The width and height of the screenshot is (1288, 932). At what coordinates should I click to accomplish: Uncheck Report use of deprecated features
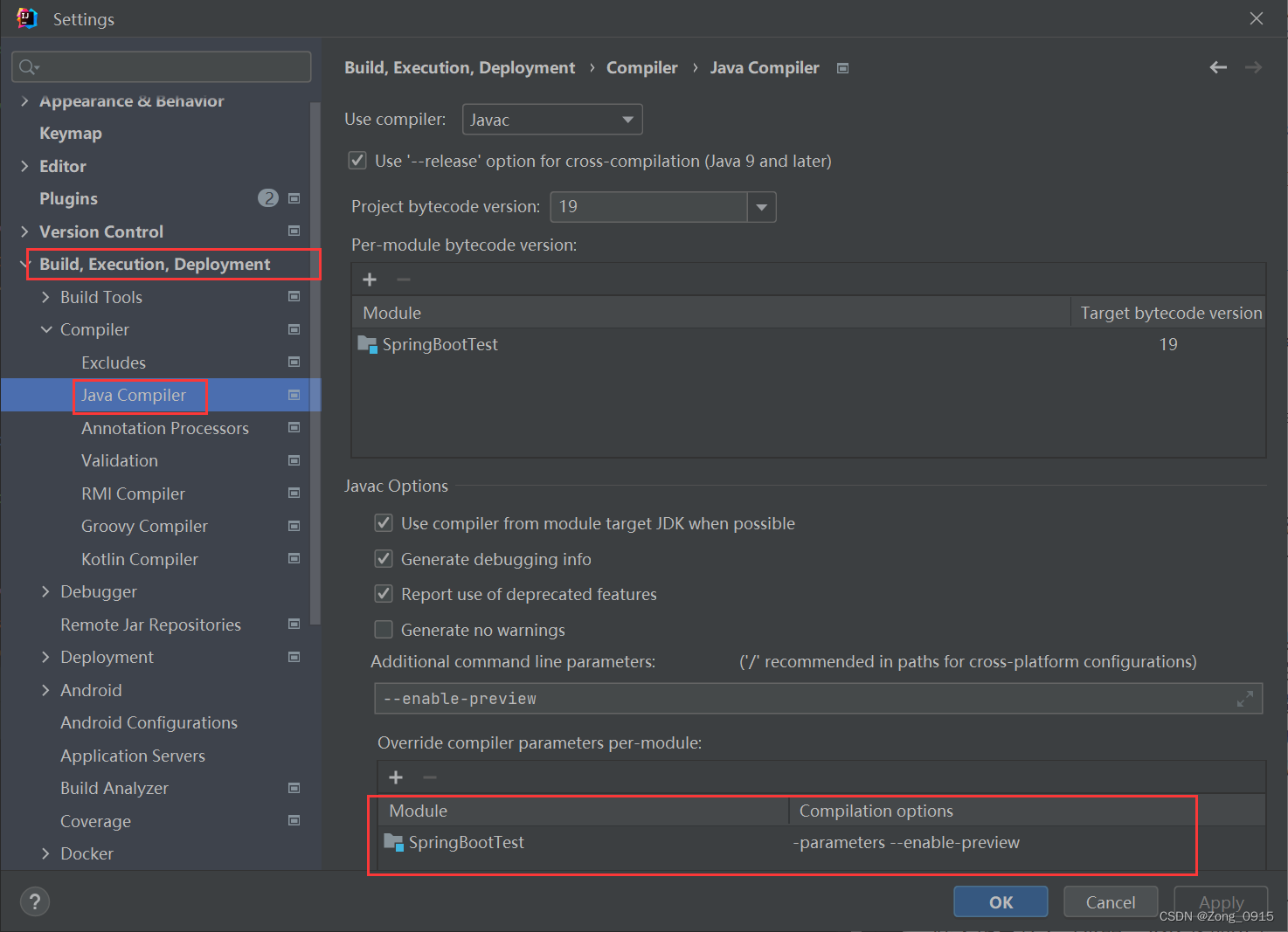pos(384,593)
